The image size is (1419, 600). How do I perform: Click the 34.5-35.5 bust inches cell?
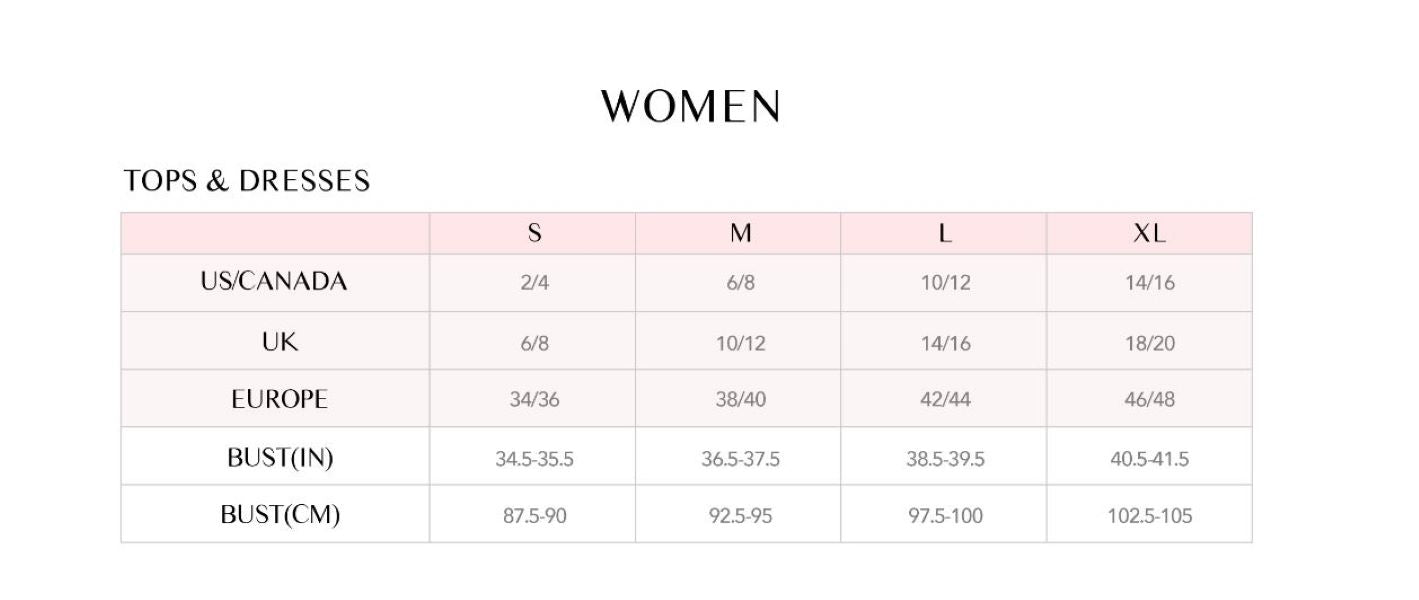[534, 460]
